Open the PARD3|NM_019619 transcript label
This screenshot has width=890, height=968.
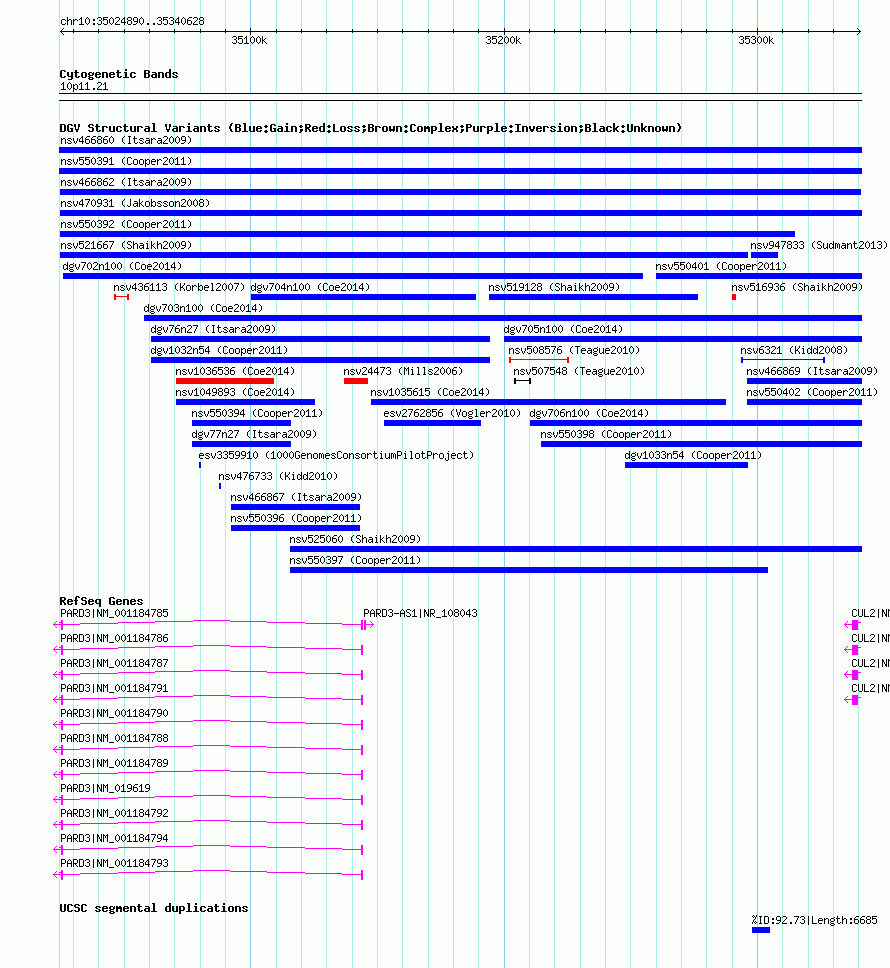pos(106,788)
